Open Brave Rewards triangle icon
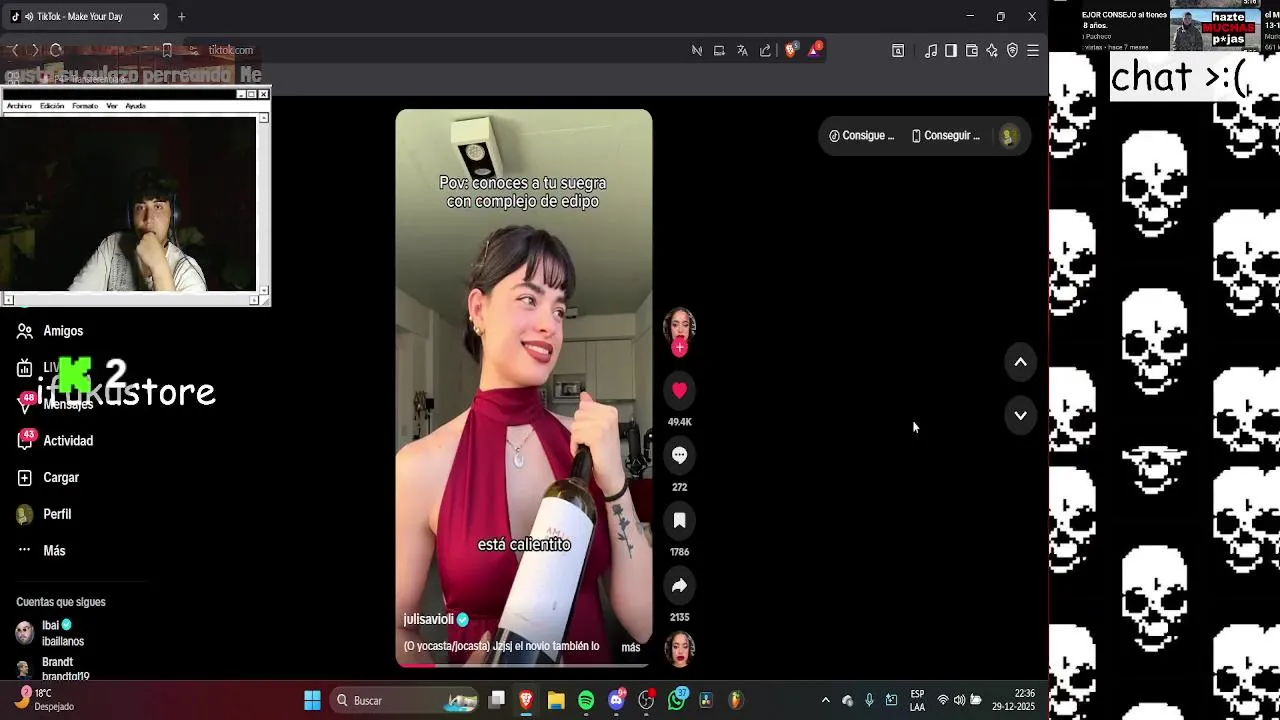 815,49
